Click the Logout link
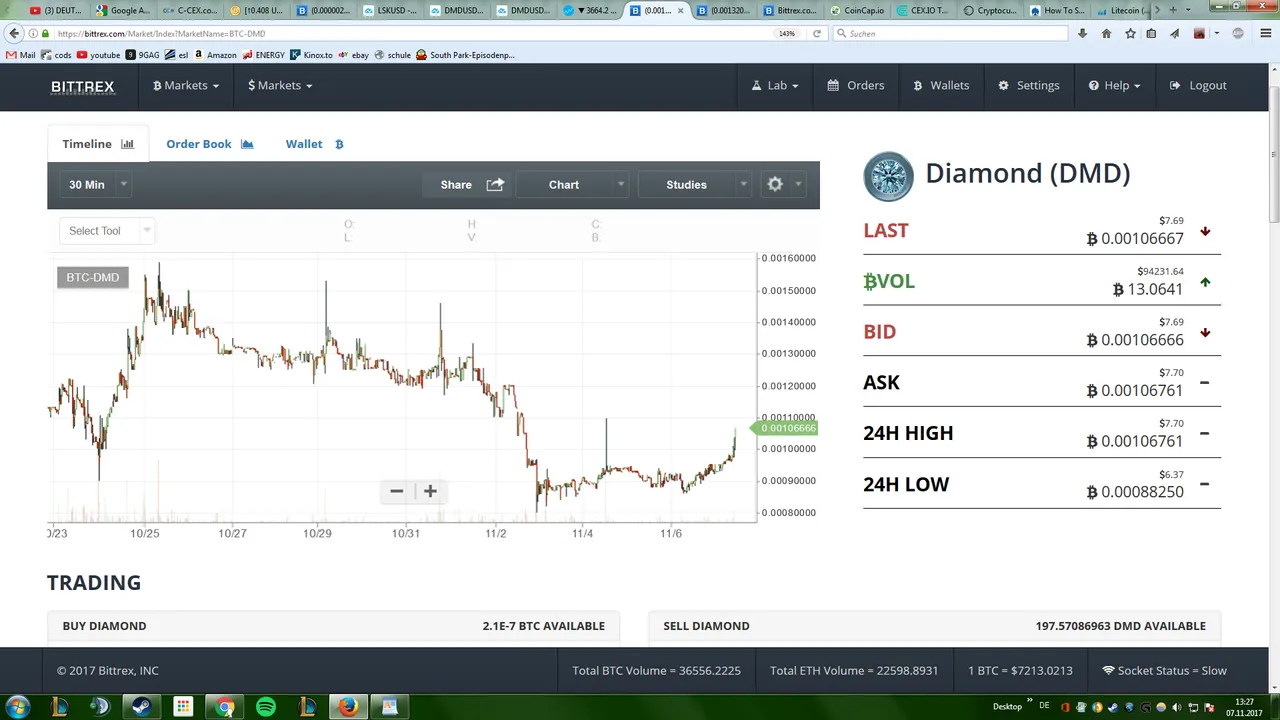Image resolution: width=1280 pixels, height=720 pixels. click(x=1198, y=85)
